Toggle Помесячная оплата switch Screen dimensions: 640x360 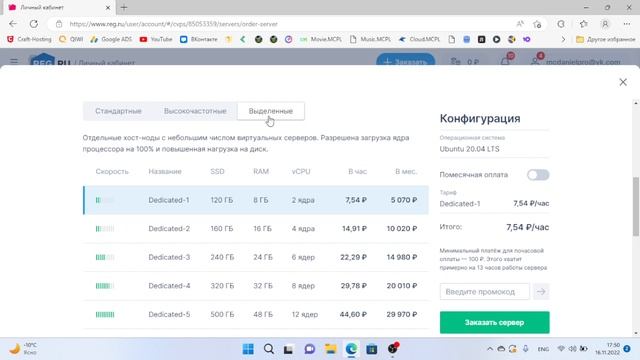click(538, 175)
